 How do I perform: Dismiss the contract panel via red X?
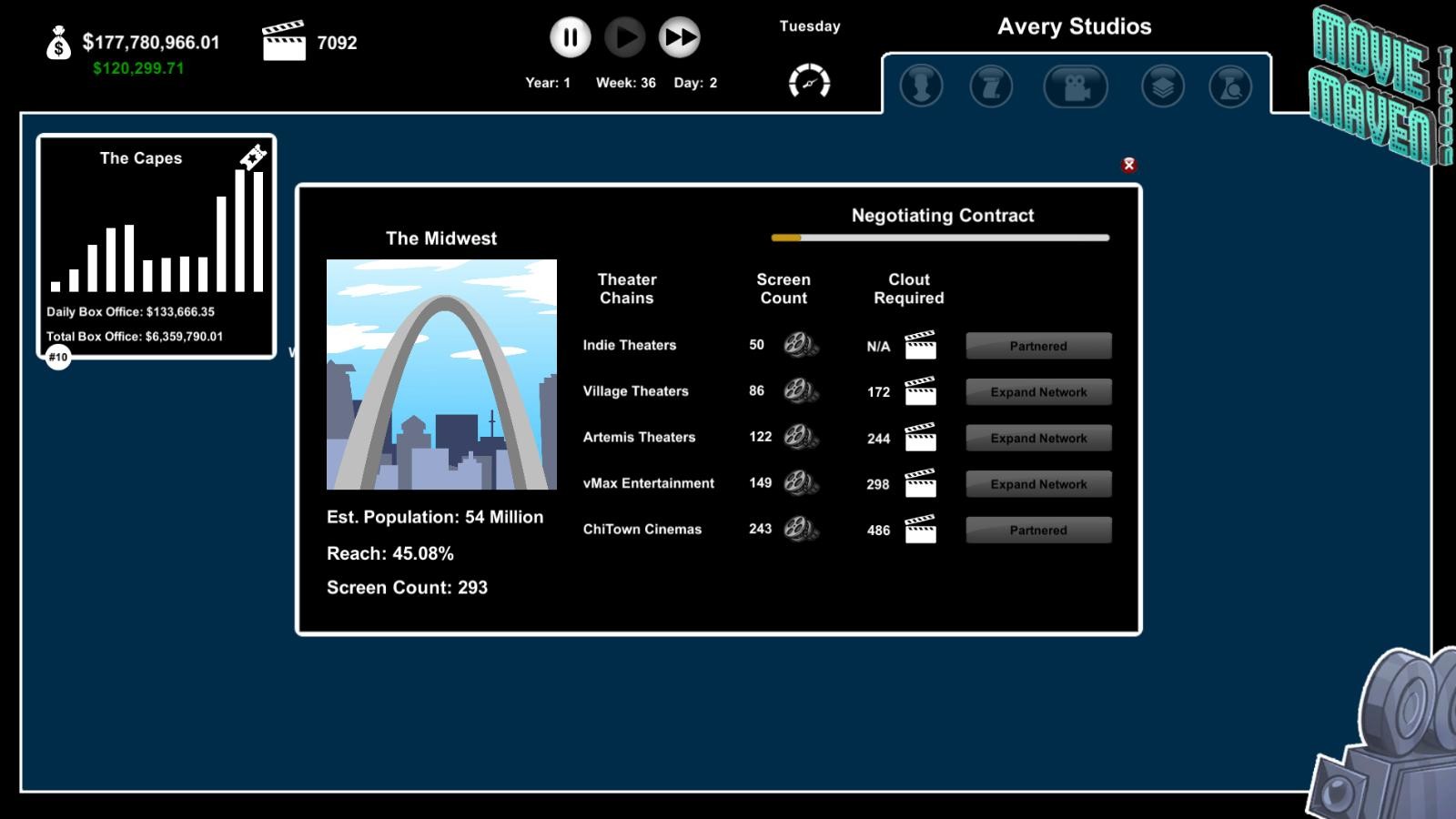click(1129, 165)
